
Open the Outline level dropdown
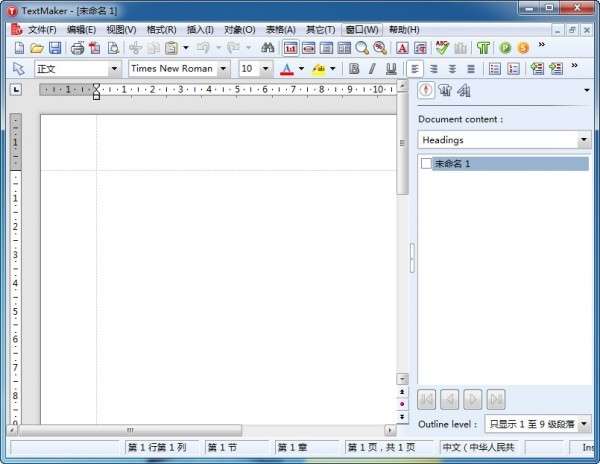(x=584, y=425)
